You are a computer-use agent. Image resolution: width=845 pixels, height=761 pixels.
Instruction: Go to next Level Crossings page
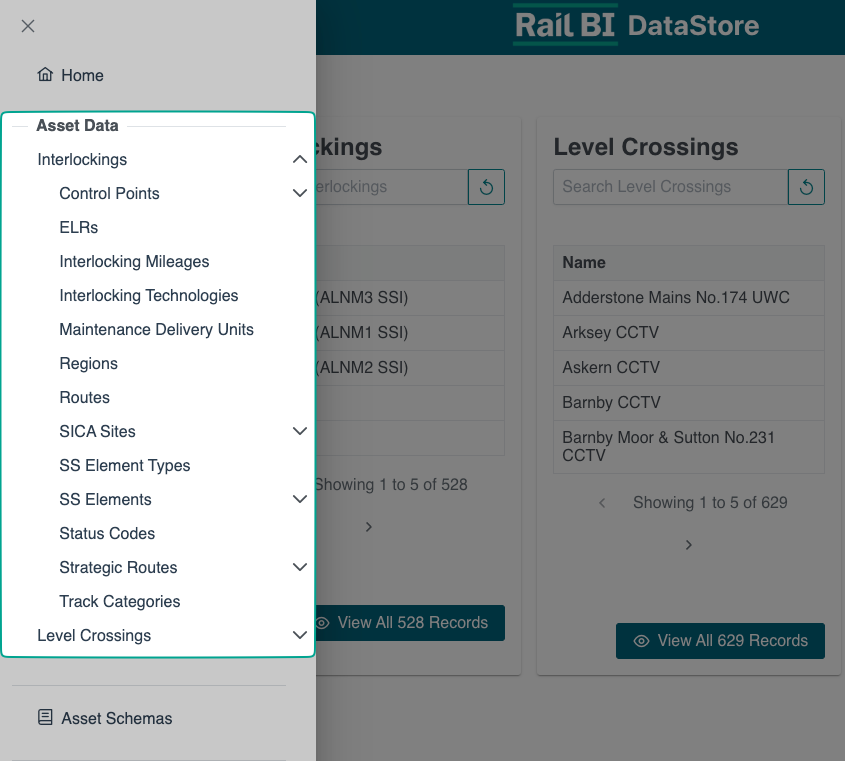tap(689, 545)
